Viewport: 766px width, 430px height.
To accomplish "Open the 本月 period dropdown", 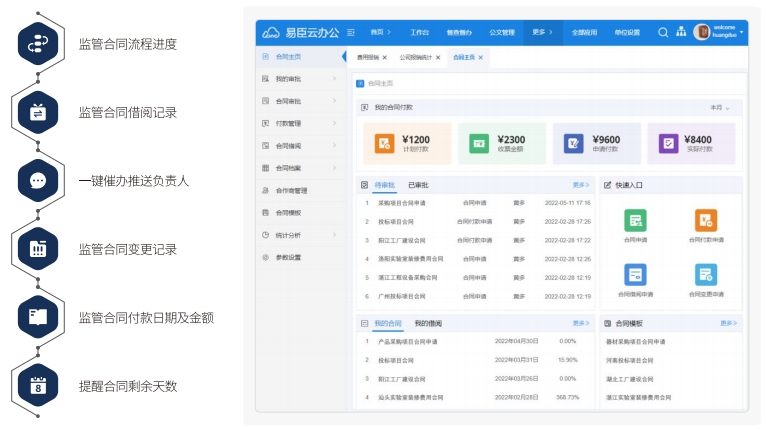I will click(x=720, y=108).
